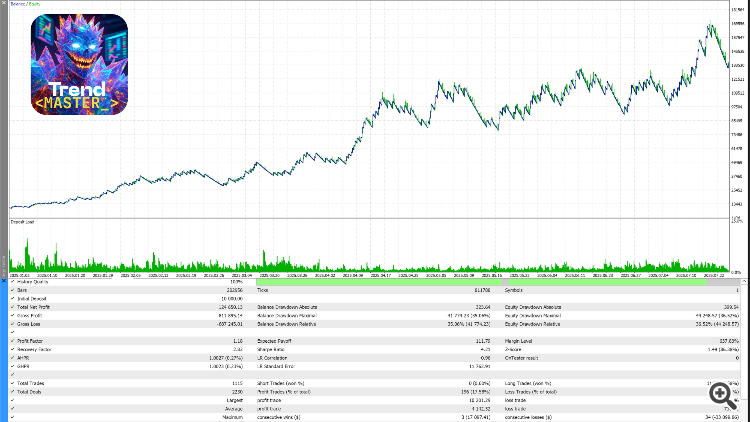The image size is (750, 422).
Task: Select the 'GHPR' label
Action: (x=23, y=366)
